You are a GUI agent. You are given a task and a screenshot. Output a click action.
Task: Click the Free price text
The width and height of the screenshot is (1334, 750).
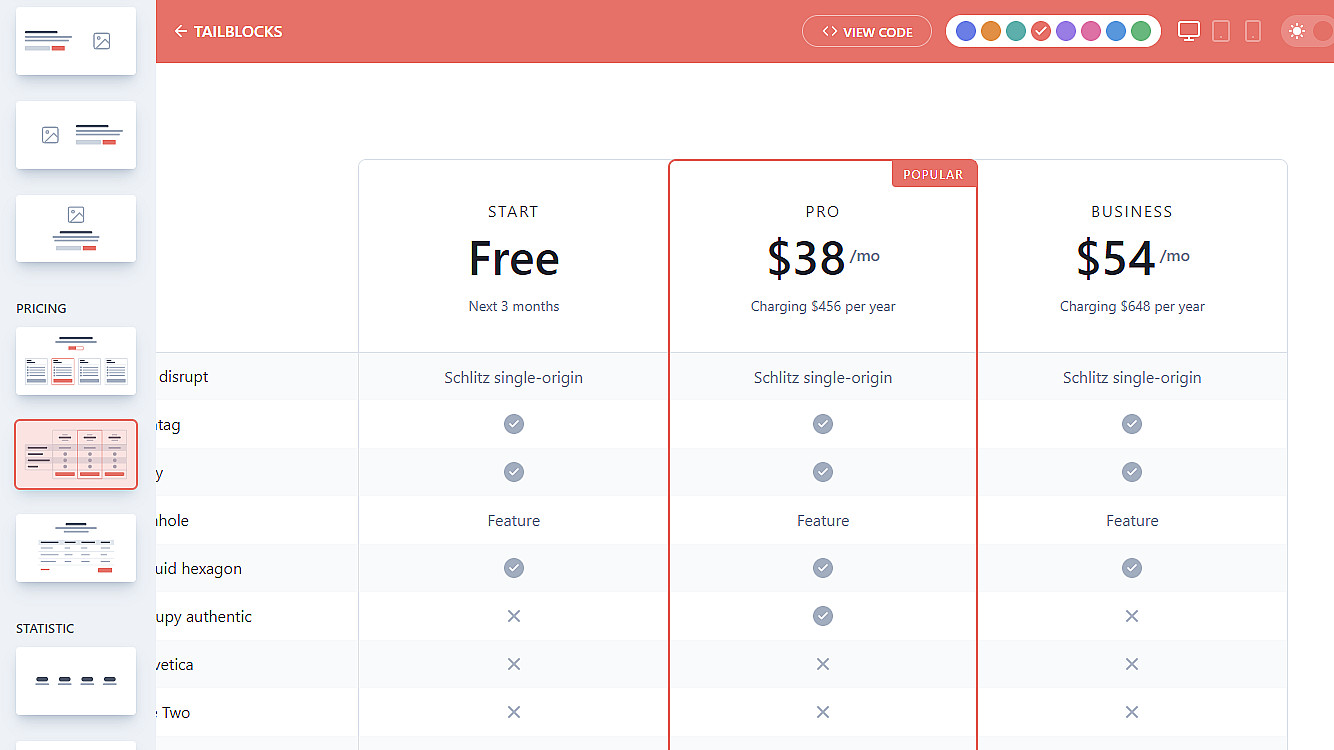(x=514, y=258)
